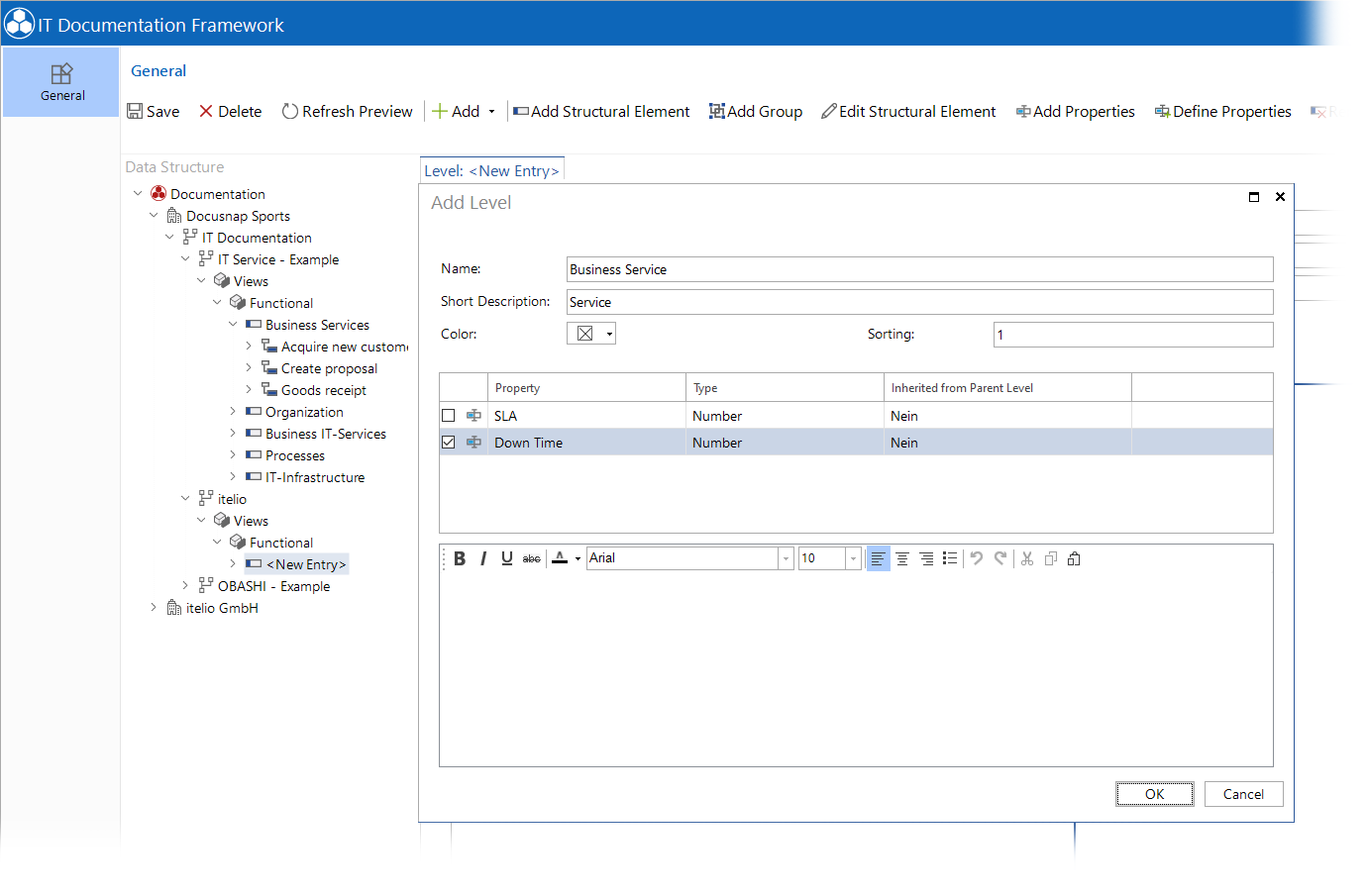Image resolution: width=1367 pixels, height=896 pixels.
Task: Select the itelio tree item
Action: coord(232,499)
